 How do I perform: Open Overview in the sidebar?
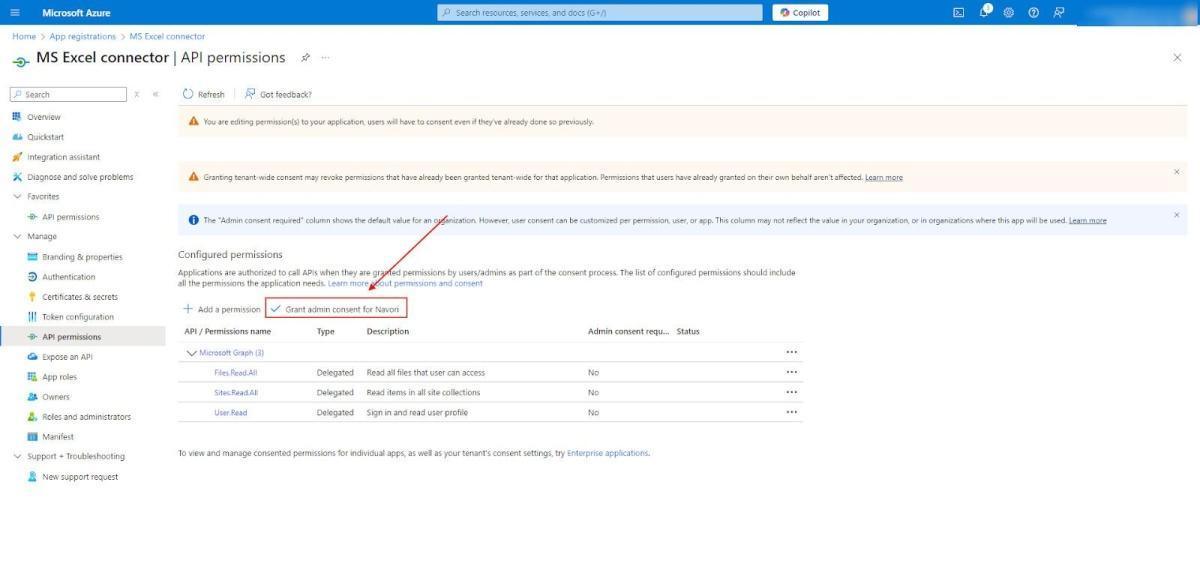pyautogui.click(x=44, y=117)
